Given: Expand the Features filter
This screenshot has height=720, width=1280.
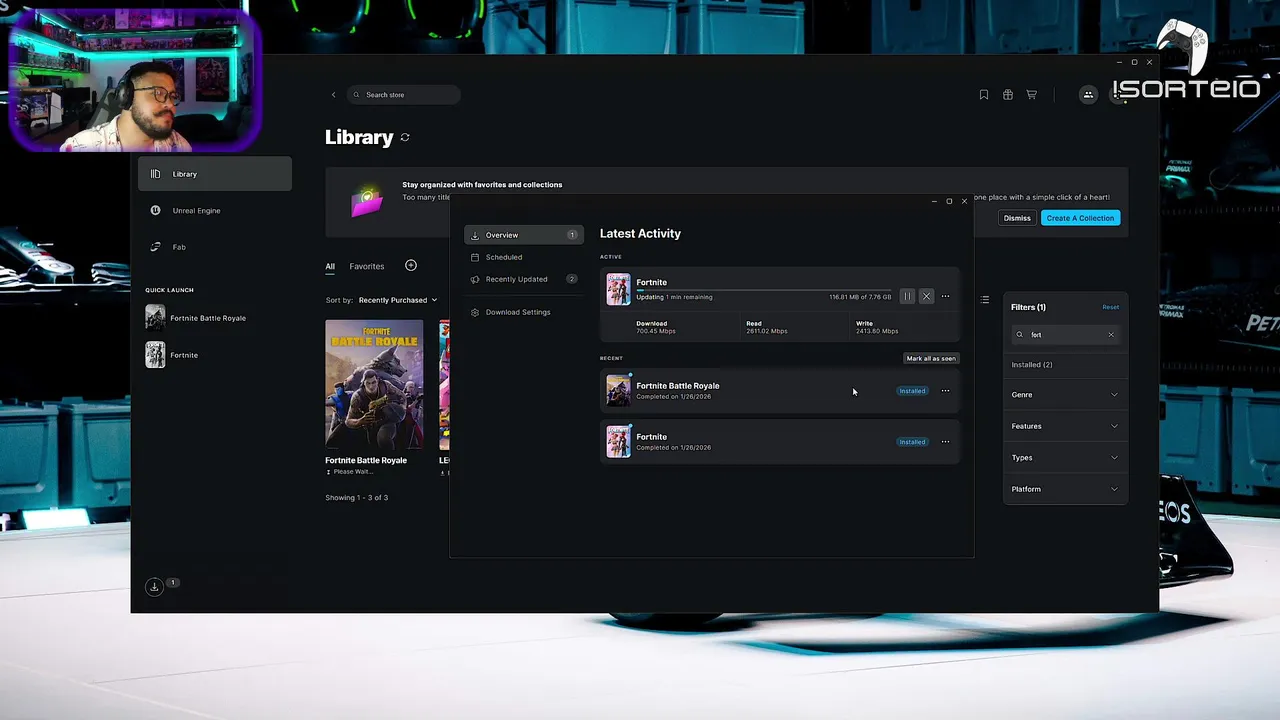Looking at the screenshot, I should [x=1065, y=426].
